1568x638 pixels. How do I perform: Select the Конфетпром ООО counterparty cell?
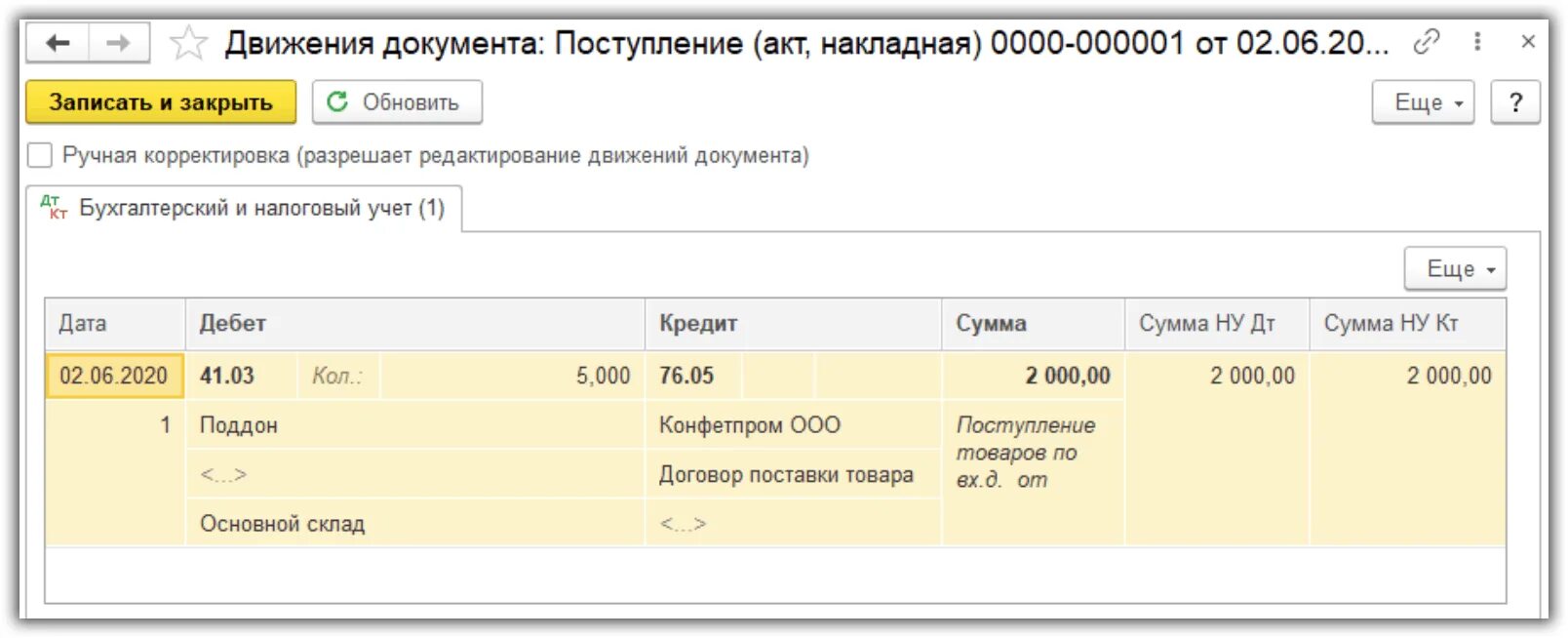pos(749,425)
